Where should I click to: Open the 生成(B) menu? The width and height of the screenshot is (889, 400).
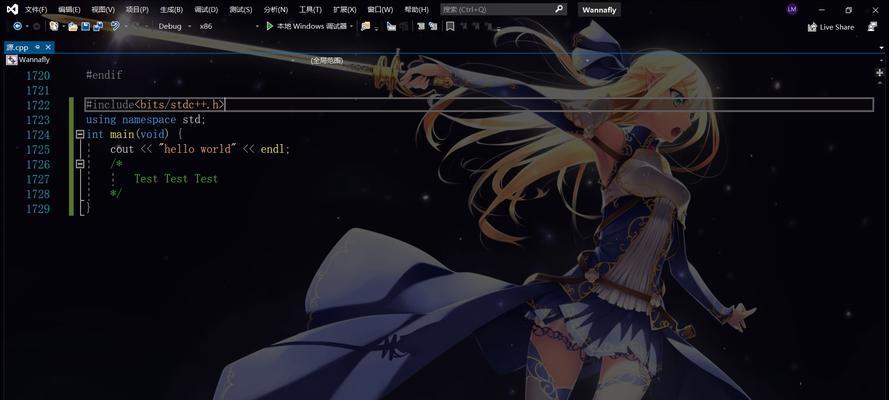click(171, 10)
